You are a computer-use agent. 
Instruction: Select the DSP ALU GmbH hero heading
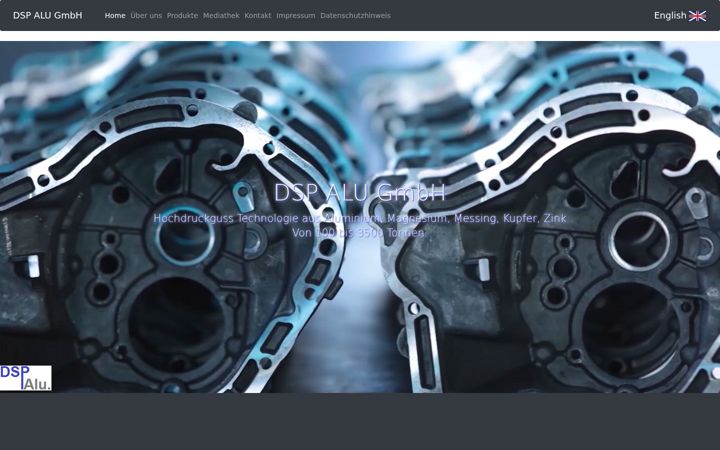pos(360,193)
